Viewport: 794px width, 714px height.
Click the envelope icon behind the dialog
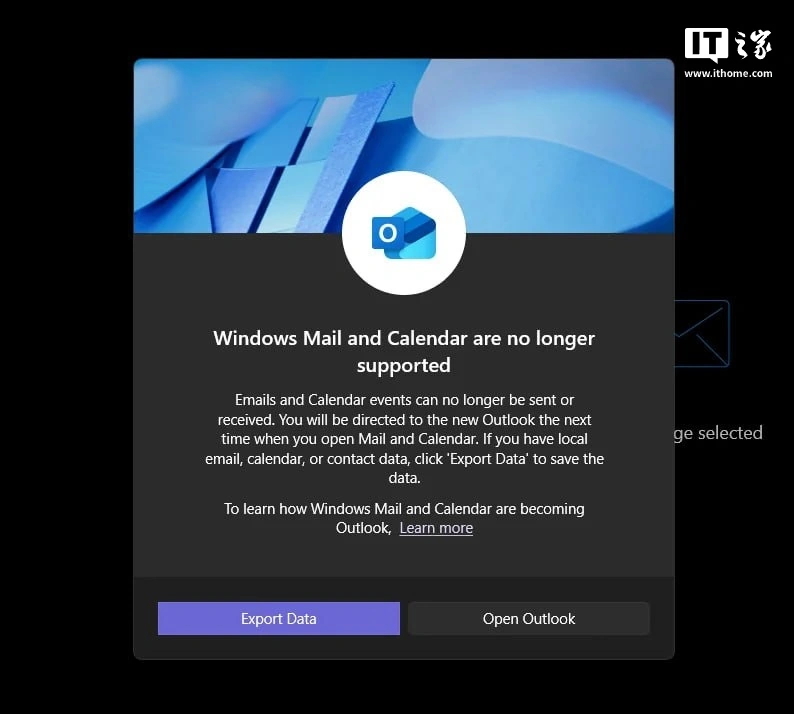pos(702,334)
